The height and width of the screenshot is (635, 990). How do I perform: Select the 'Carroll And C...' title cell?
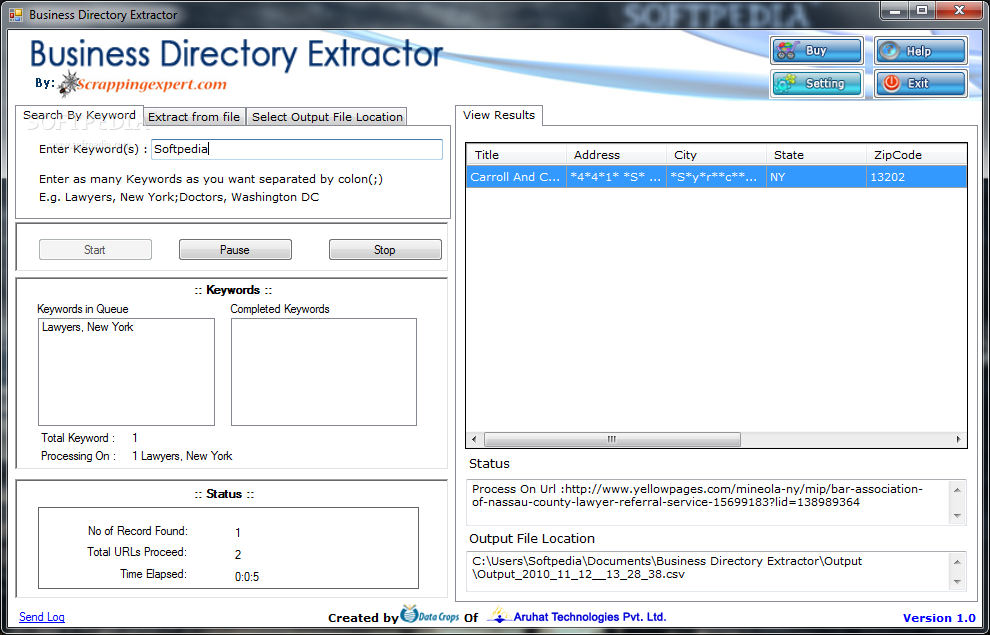(516, 177)
